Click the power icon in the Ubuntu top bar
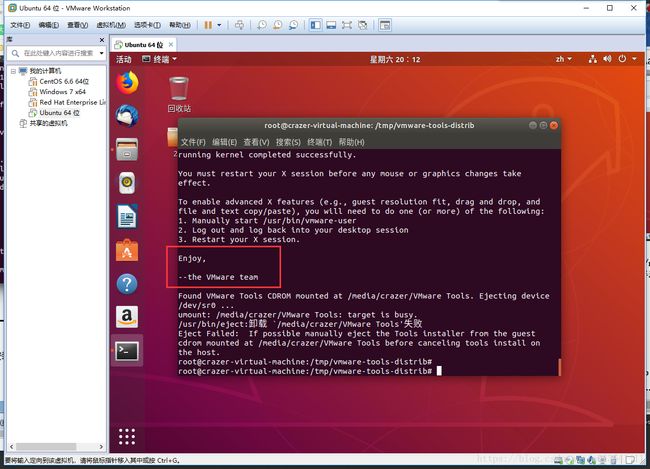The image size is (650, 469). coord(622,59)
